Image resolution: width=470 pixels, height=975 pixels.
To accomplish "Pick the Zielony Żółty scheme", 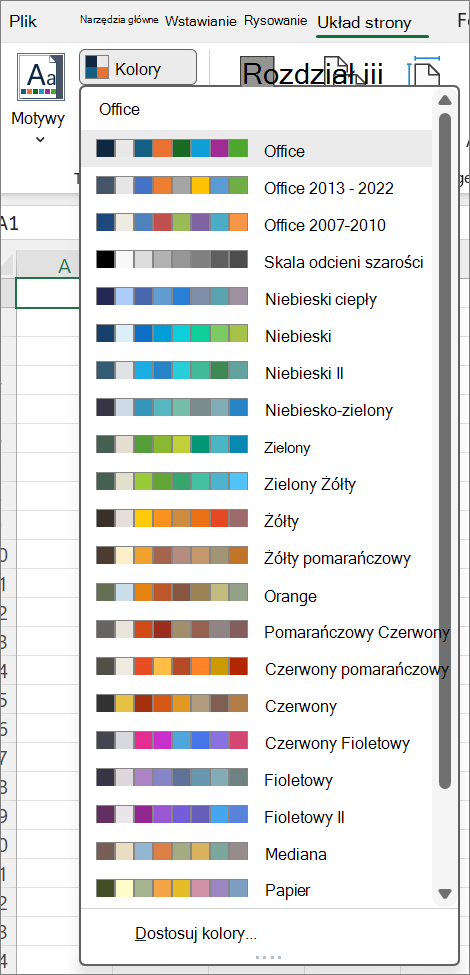I will (x=257, y=483).
